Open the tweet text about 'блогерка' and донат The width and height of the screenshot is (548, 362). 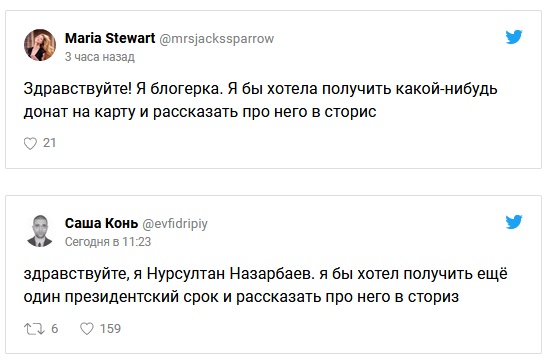[260, 100]
